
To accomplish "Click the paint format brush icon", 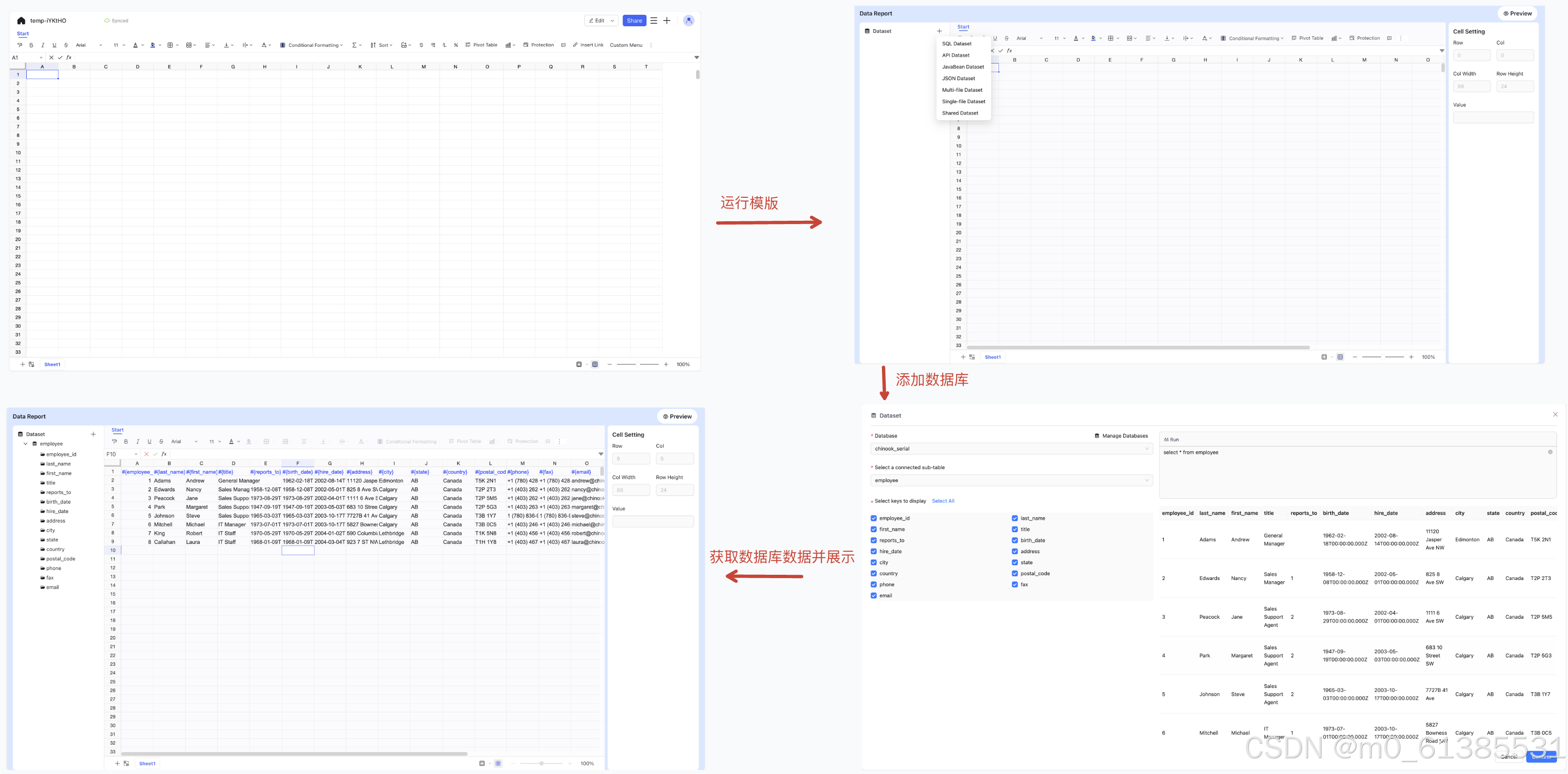I will pyautogui.click(x=20, y=45).
